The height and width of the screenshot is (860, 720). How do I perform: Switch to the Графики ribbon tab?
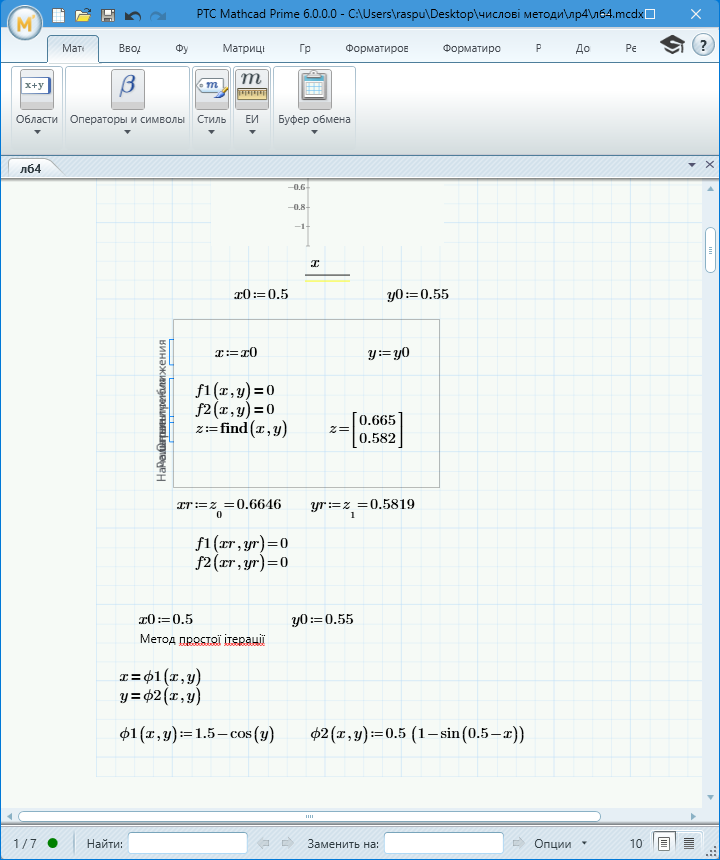pyautogui.click(x=305, y=48)
